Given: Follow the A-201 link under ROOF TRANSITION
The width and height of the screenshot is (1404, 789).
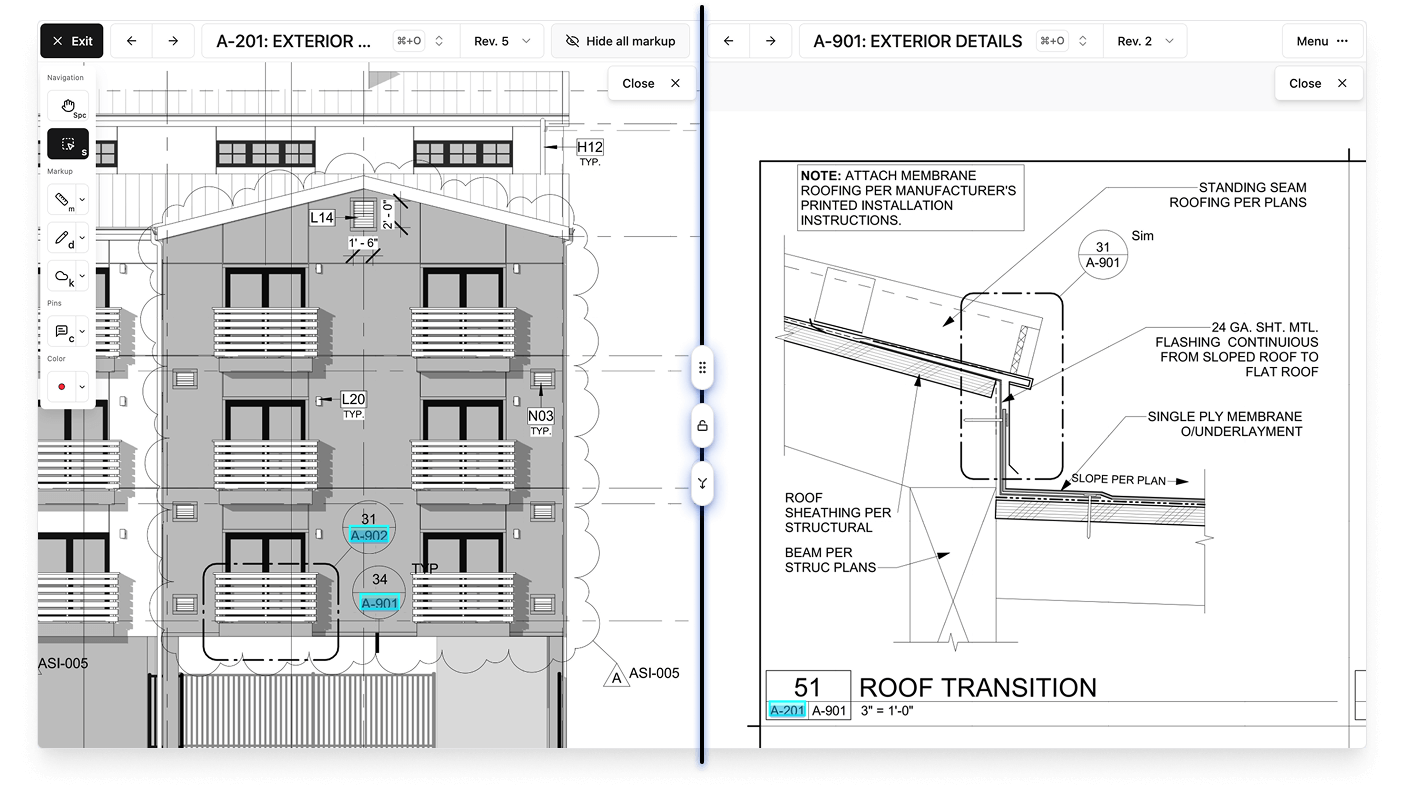Looking at the screenshot, I should [786, 710].
